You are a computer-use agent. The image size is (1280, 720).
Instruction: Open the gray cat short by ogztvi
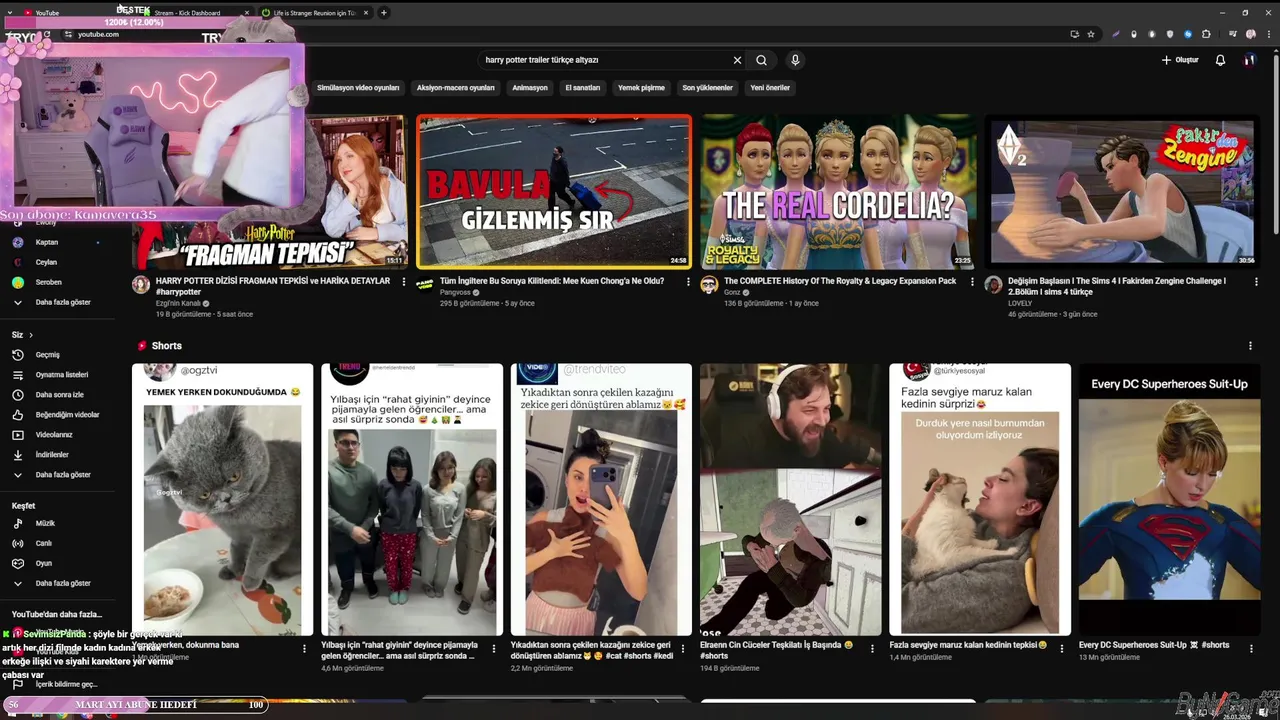point(222,500)
